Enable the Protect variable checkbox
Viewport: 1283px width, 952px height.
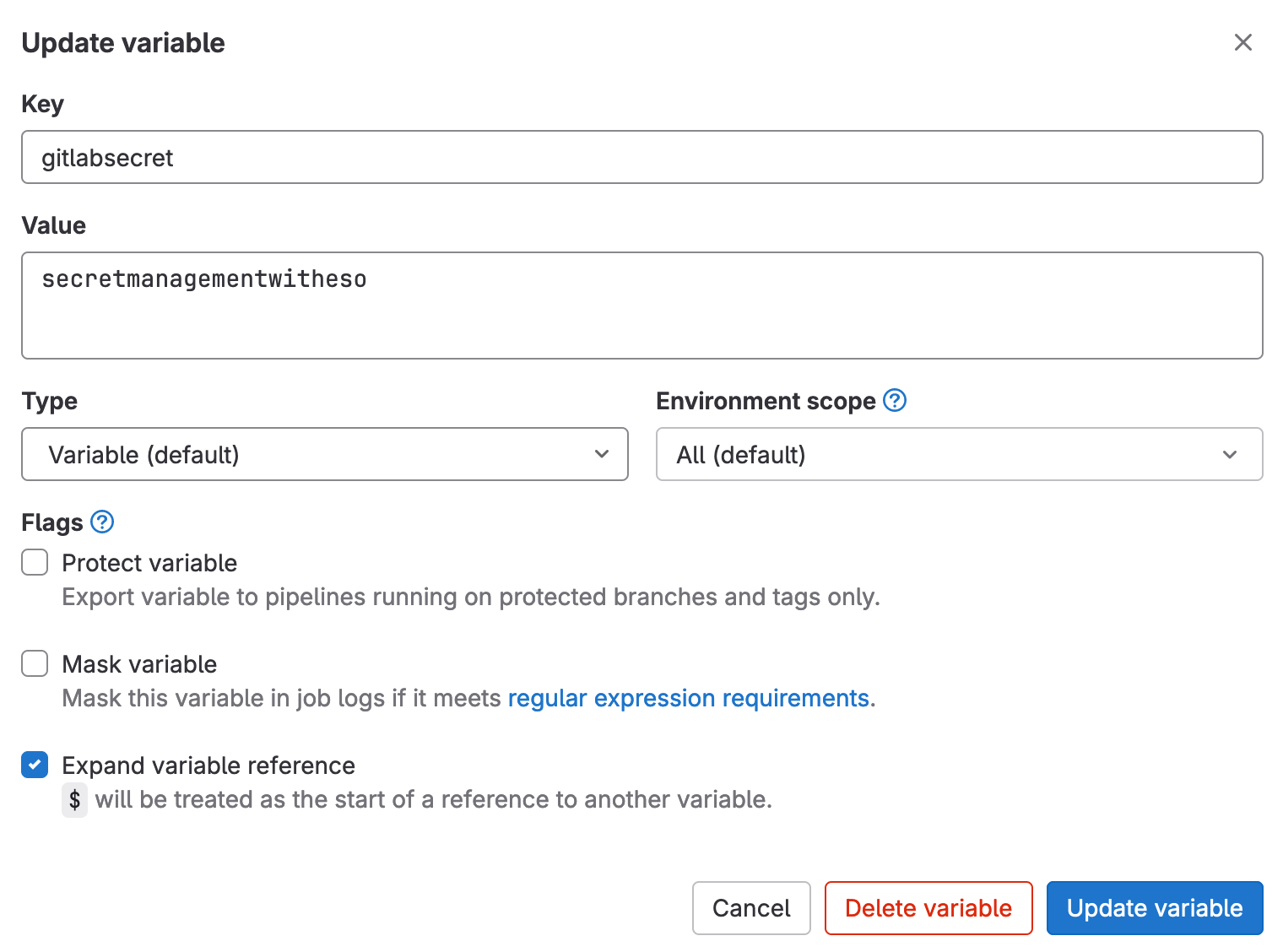35,562
